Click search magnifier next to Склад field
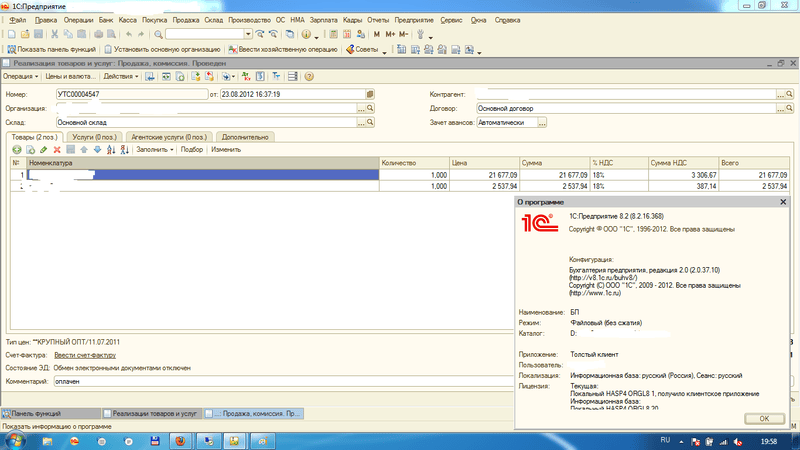The height and width of the screenshot is (450, 800). [370, 123]
